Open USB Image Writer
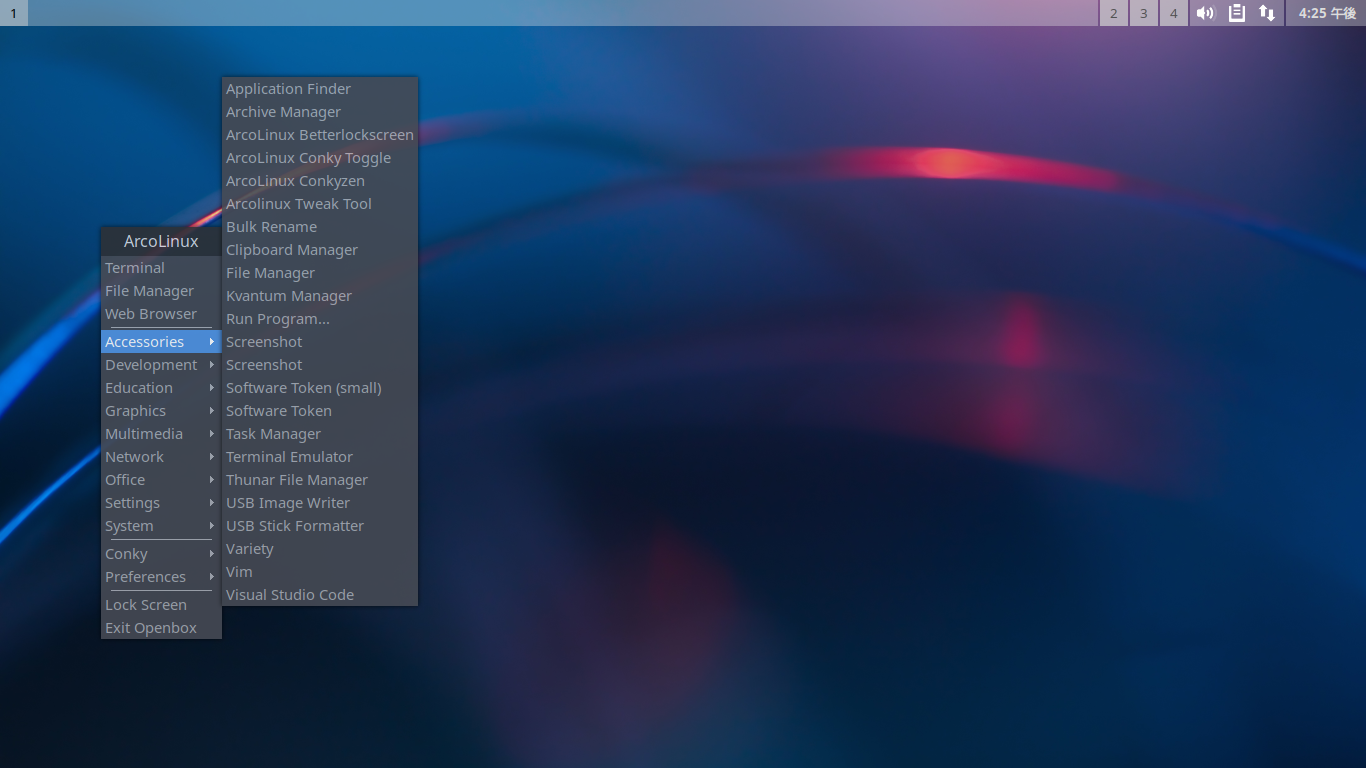Screen dimensions: 1366x768 click(319, 503)
